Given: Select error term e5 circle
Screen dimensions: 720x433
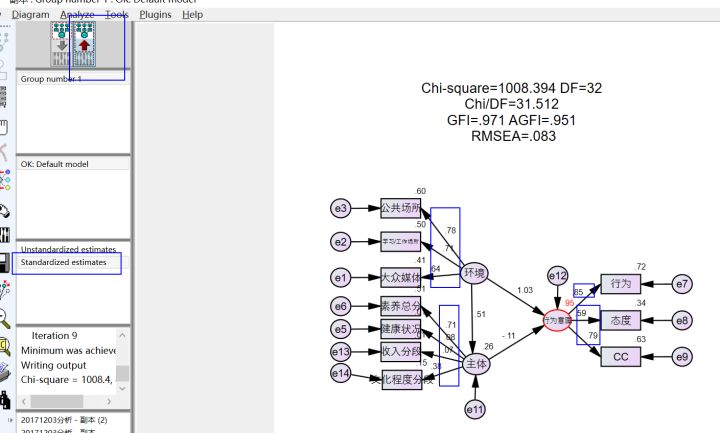Looking at the screenshot, I should pyautogui.click(x=341, y=329).
